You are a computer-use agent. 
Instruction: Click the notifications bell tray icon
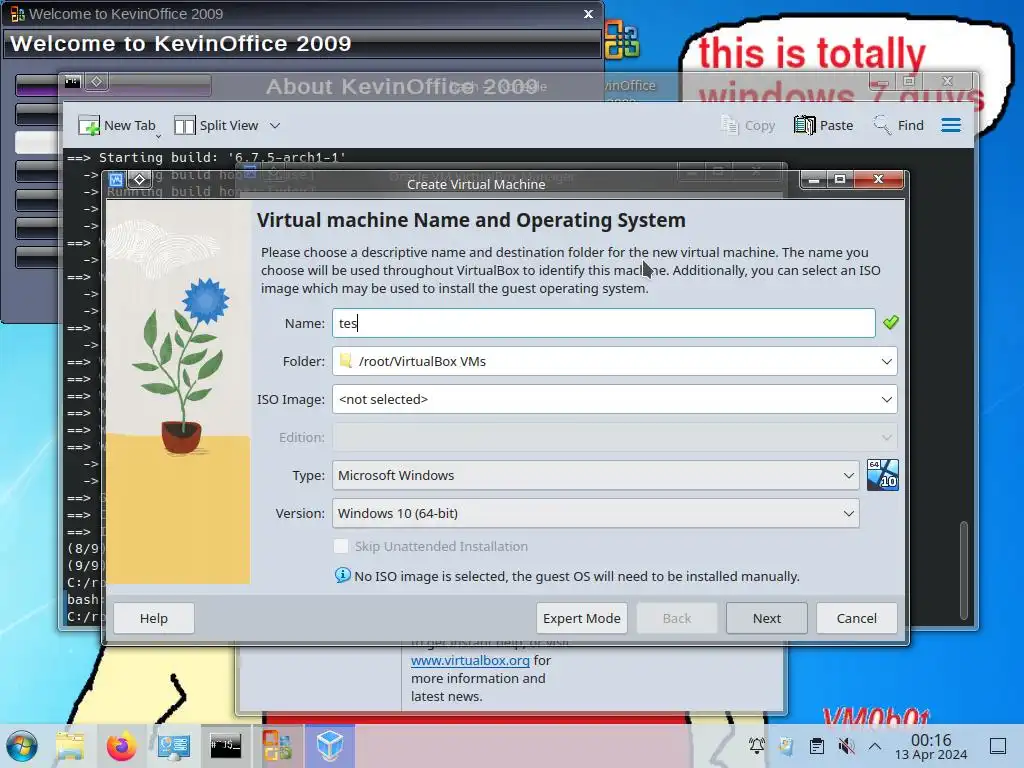pos(756,745)
